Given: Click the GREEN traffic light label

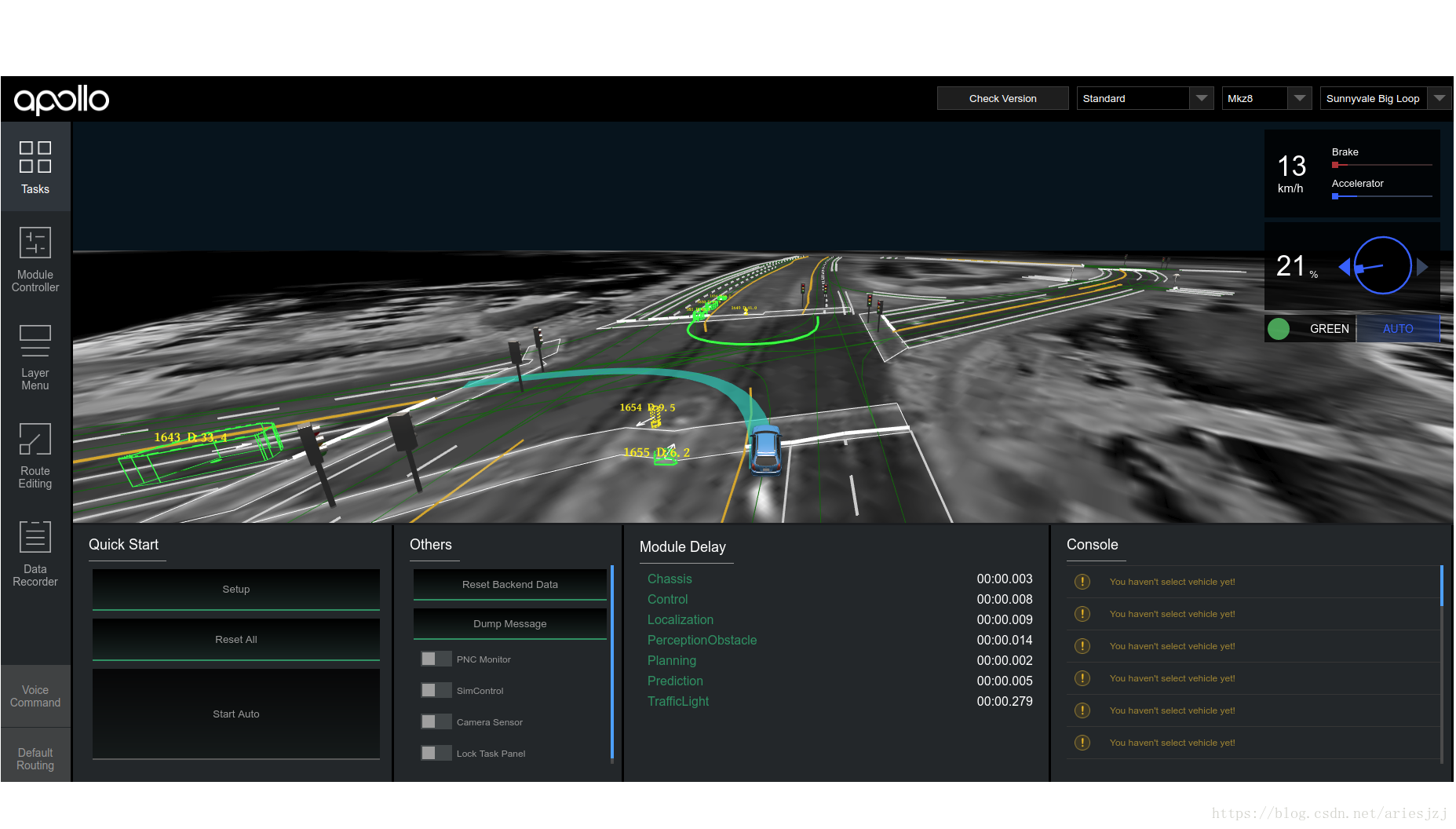Looking at the screenshot, I should click(1330, 329).
